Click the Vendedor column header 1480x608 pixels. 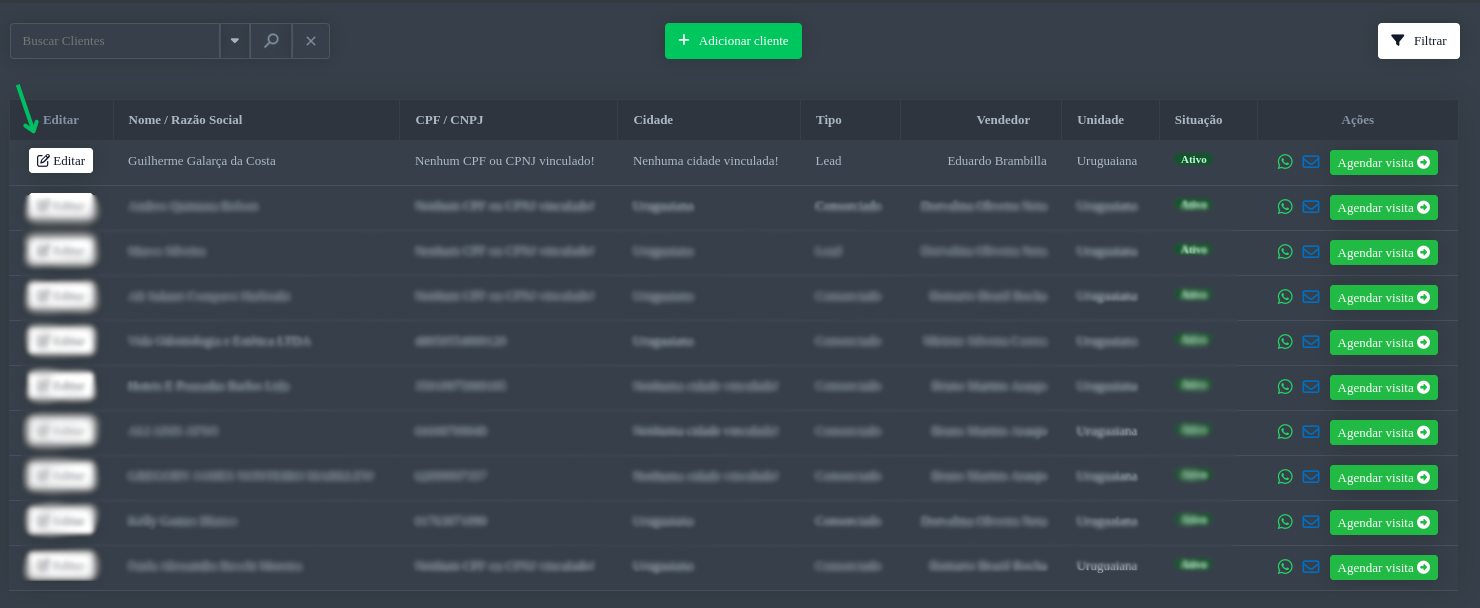pos(1002,120)
